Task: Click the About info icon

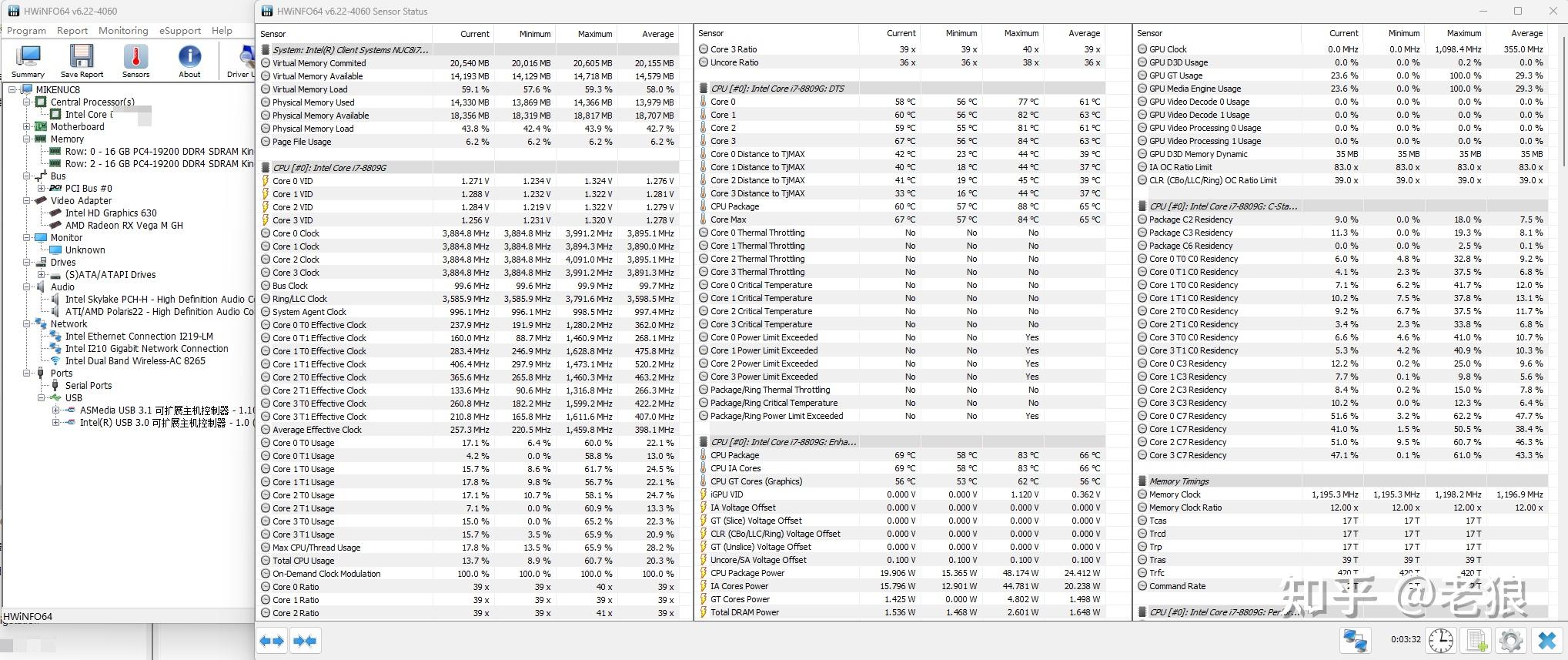Action: [x=189, y=61]
